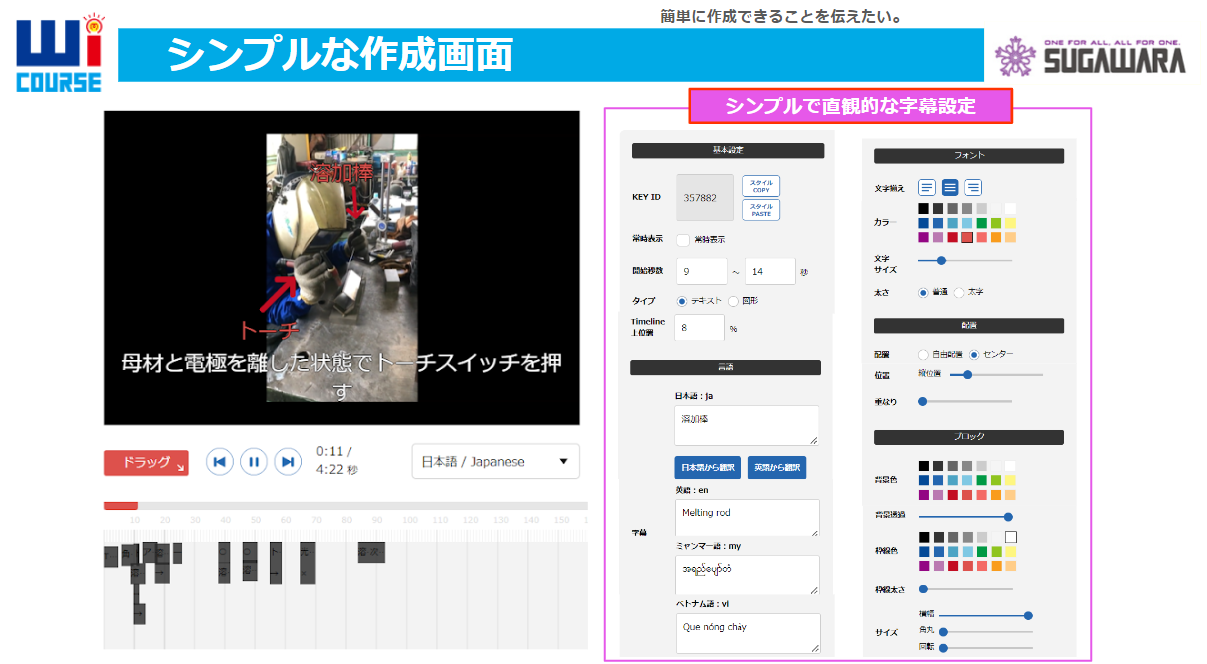Pick white in the 枠線色 border palette
The width and height of the screenshot is (1207, 664).
[1011, 537]
